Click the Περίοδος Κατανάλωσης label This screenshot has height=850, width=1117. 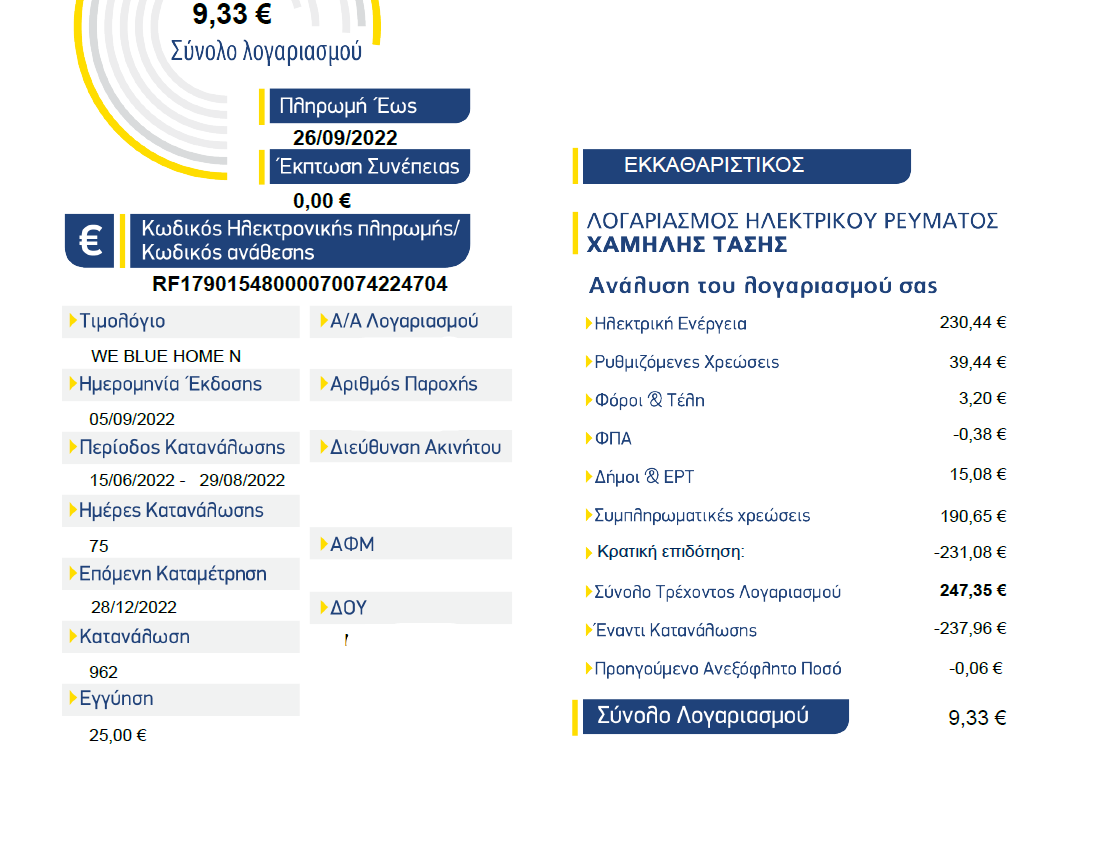tap(182, 447)
